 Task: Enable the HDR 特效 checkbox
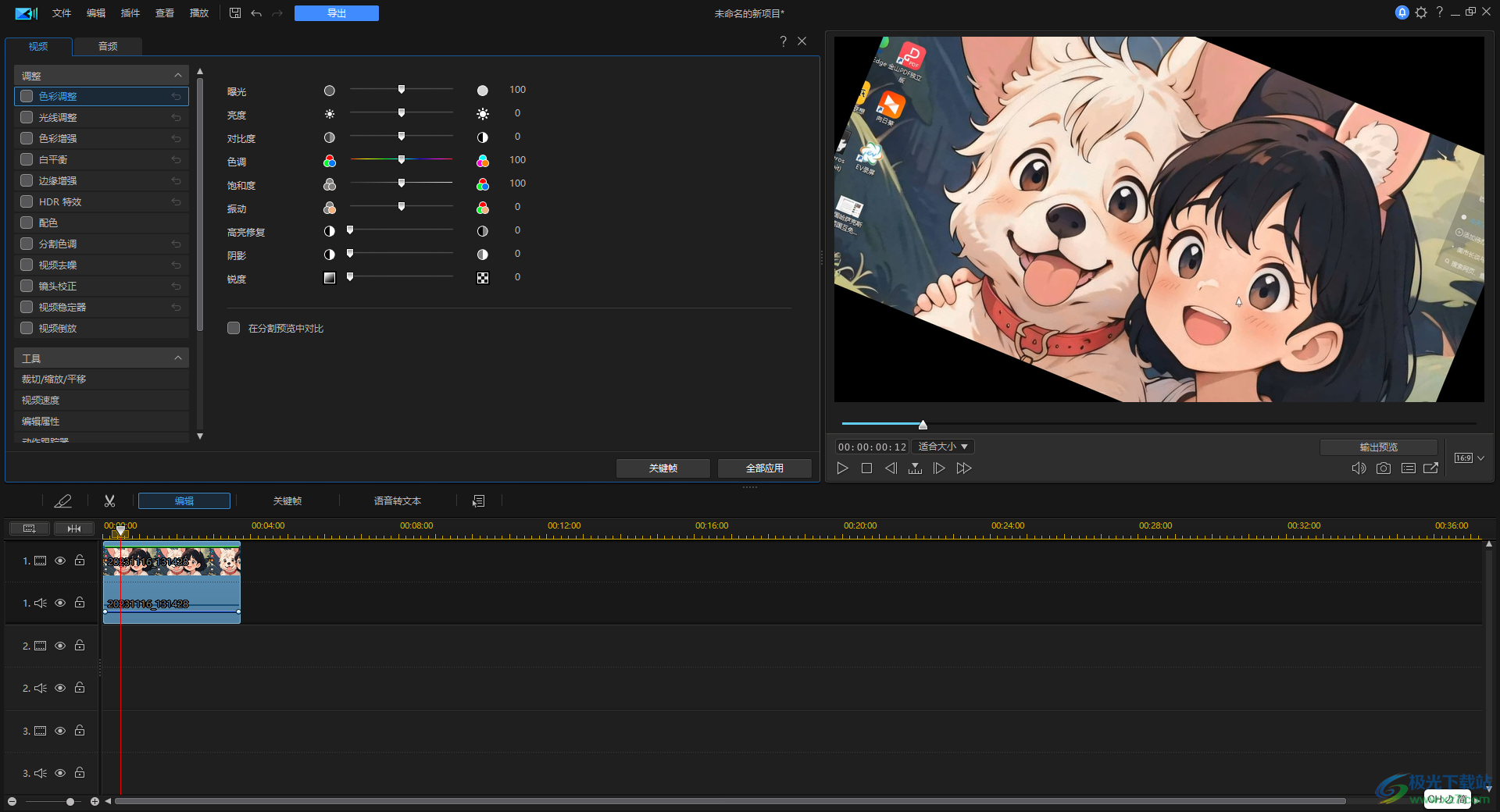click(27, 201)
